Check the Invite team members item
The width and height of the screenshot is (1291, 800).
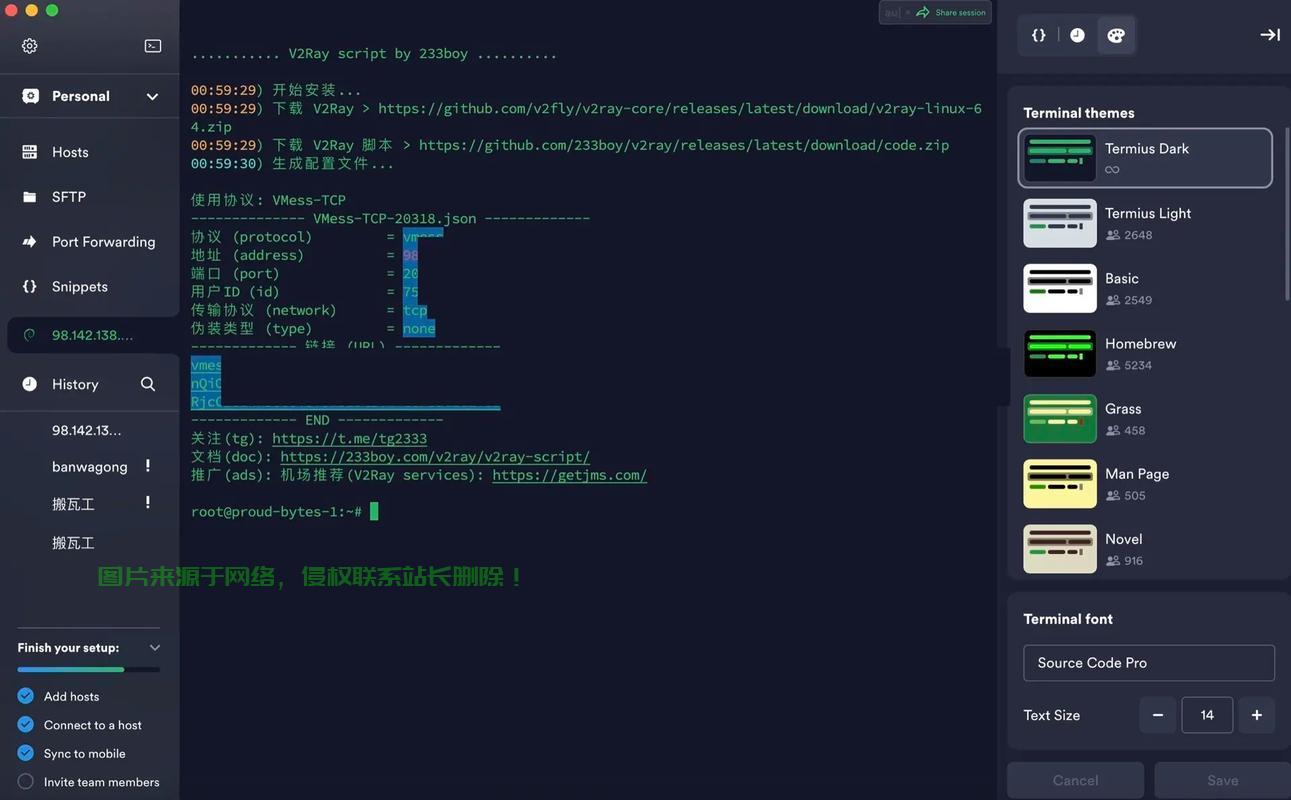26,782
